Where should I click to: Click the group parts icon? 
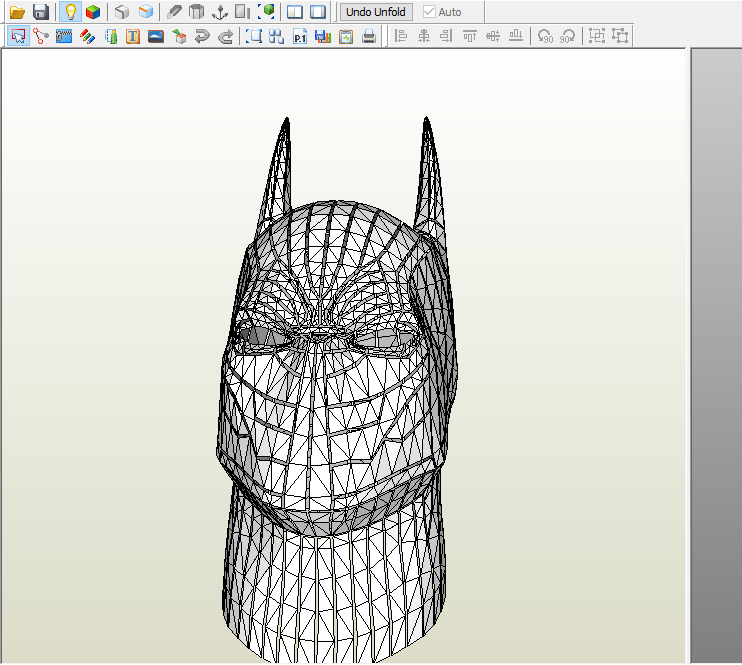[597, 36]
